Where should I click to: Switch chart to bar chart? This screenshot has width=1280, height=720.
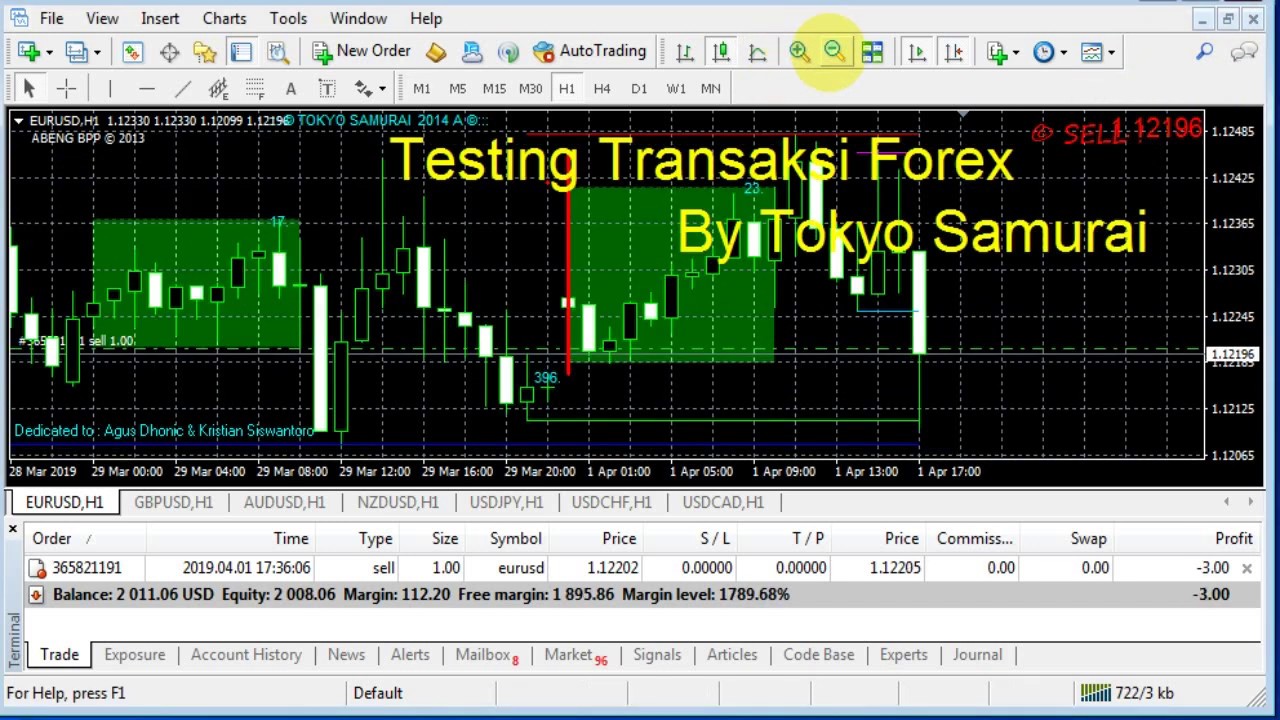click(685, 52)
